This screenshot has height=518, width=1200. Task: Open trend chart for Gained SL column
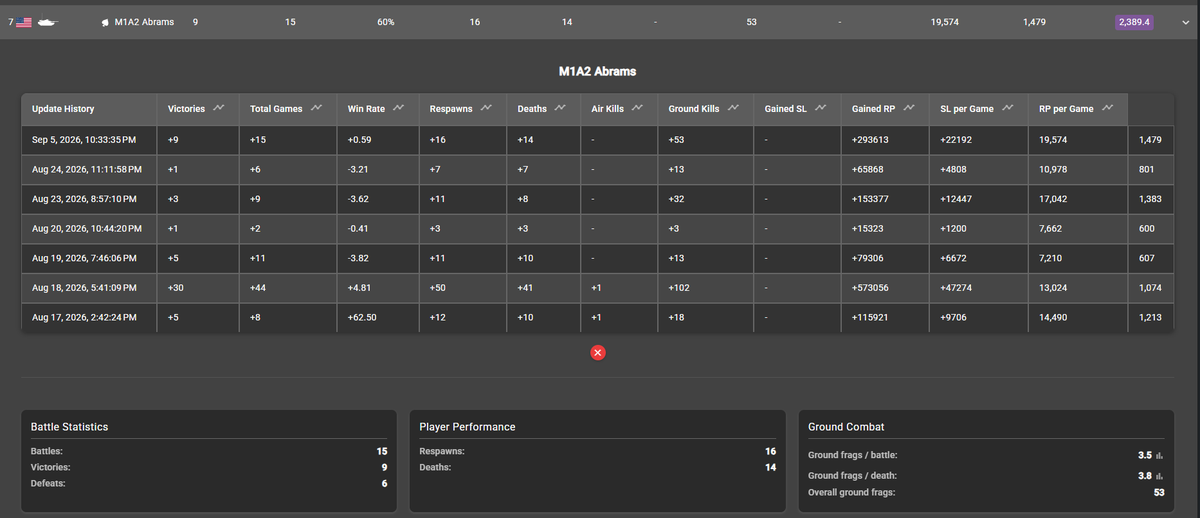820,108
